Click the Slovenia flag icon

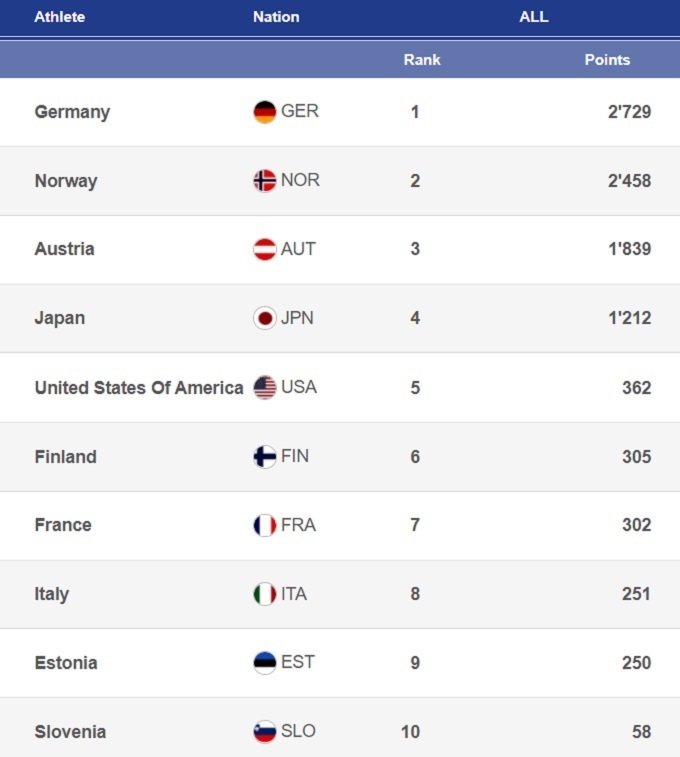[264, 732]
